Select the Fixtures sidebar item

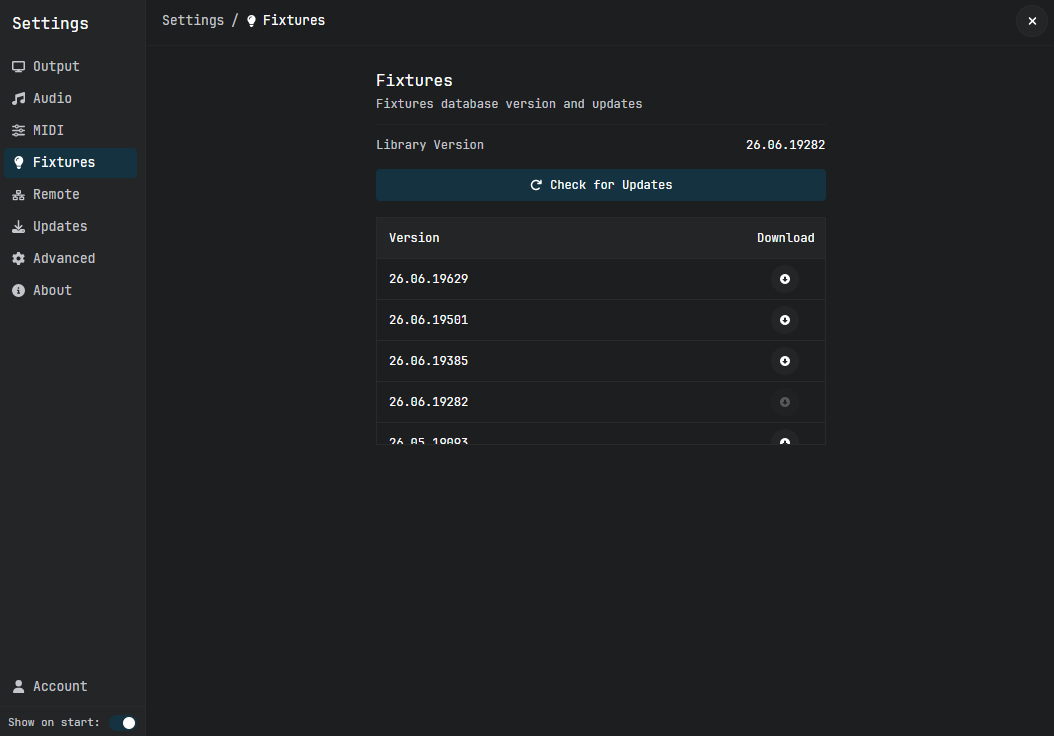pos(70,163)
